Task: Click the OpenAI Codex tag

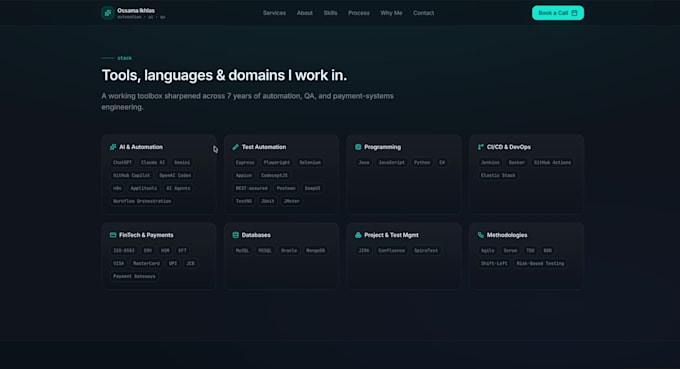Action: [x=175, y=176]
